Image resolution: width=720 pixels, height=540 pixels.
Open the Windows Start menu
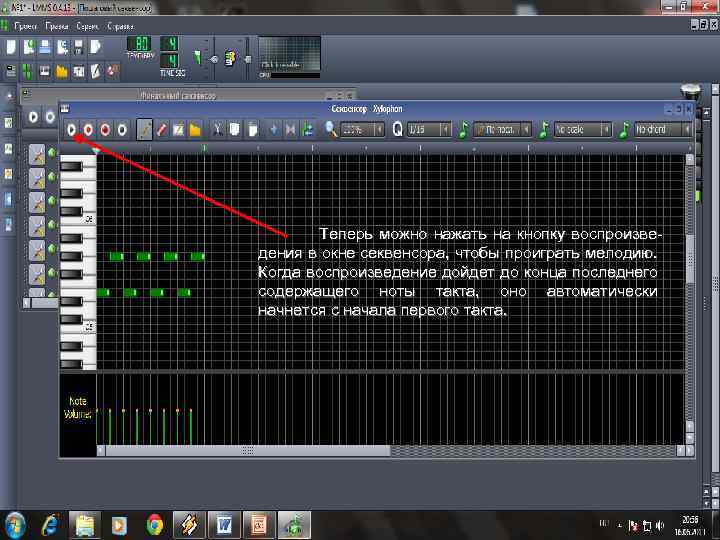15,525
